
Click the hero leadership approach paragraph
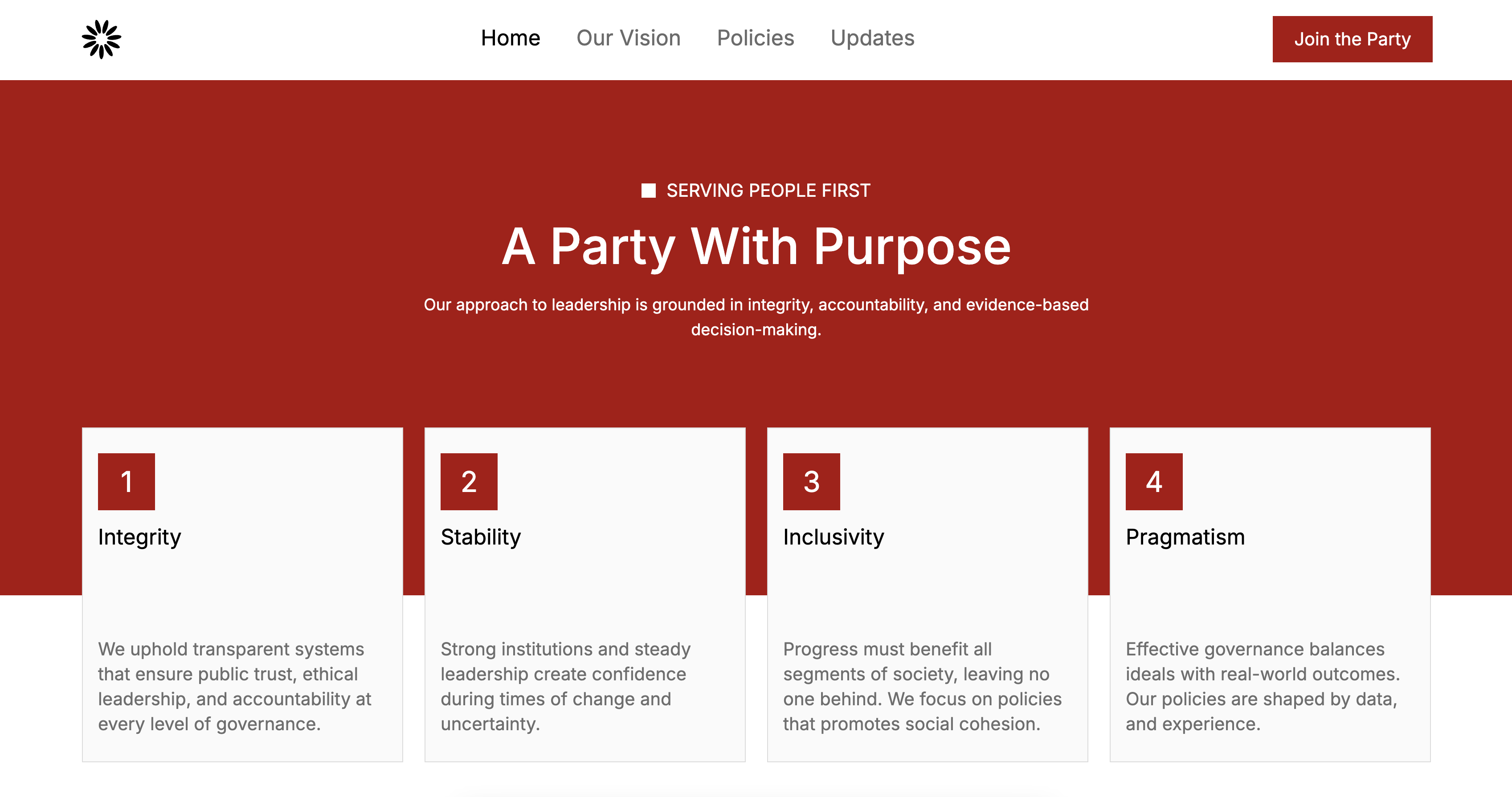(756, 317)
